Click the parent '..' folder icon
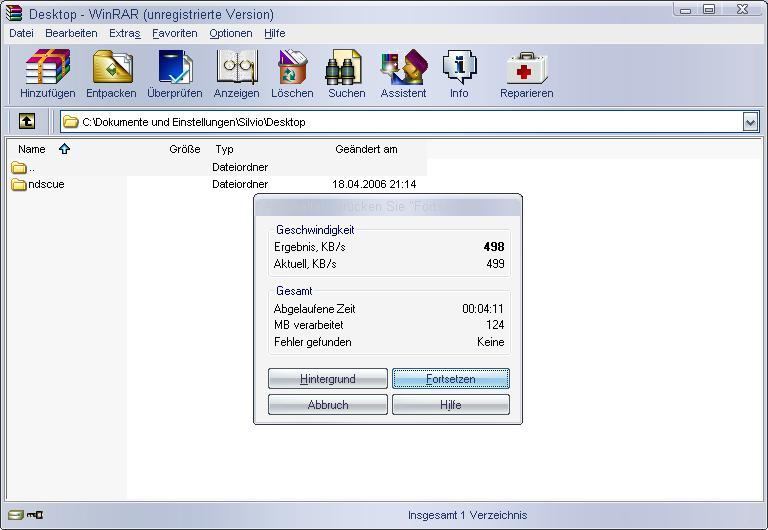Image resolution: width=768 pixels, height=530 pixels. [x=19, y=168]
